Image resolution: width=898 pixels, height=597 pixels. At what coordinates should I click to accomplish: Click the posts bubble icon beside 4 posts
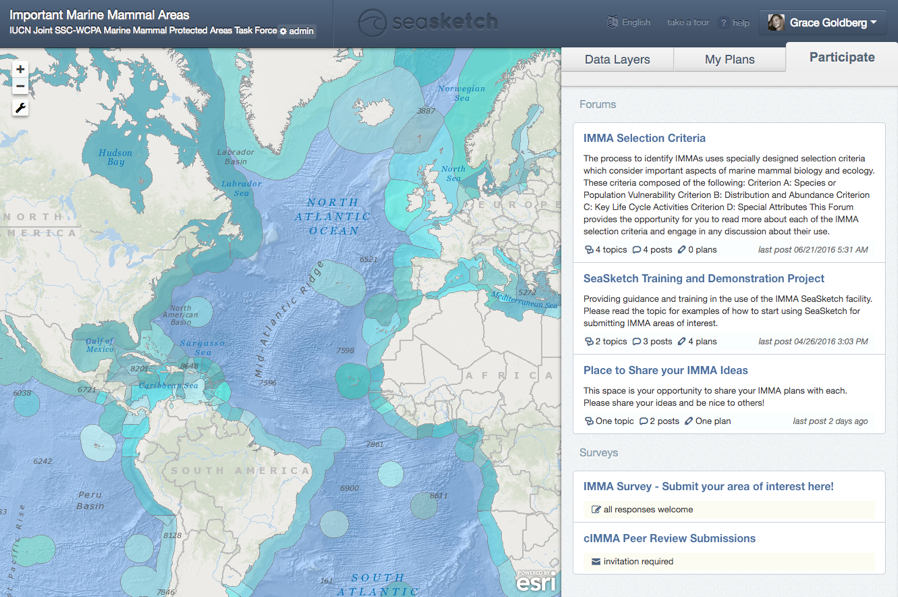636,250
